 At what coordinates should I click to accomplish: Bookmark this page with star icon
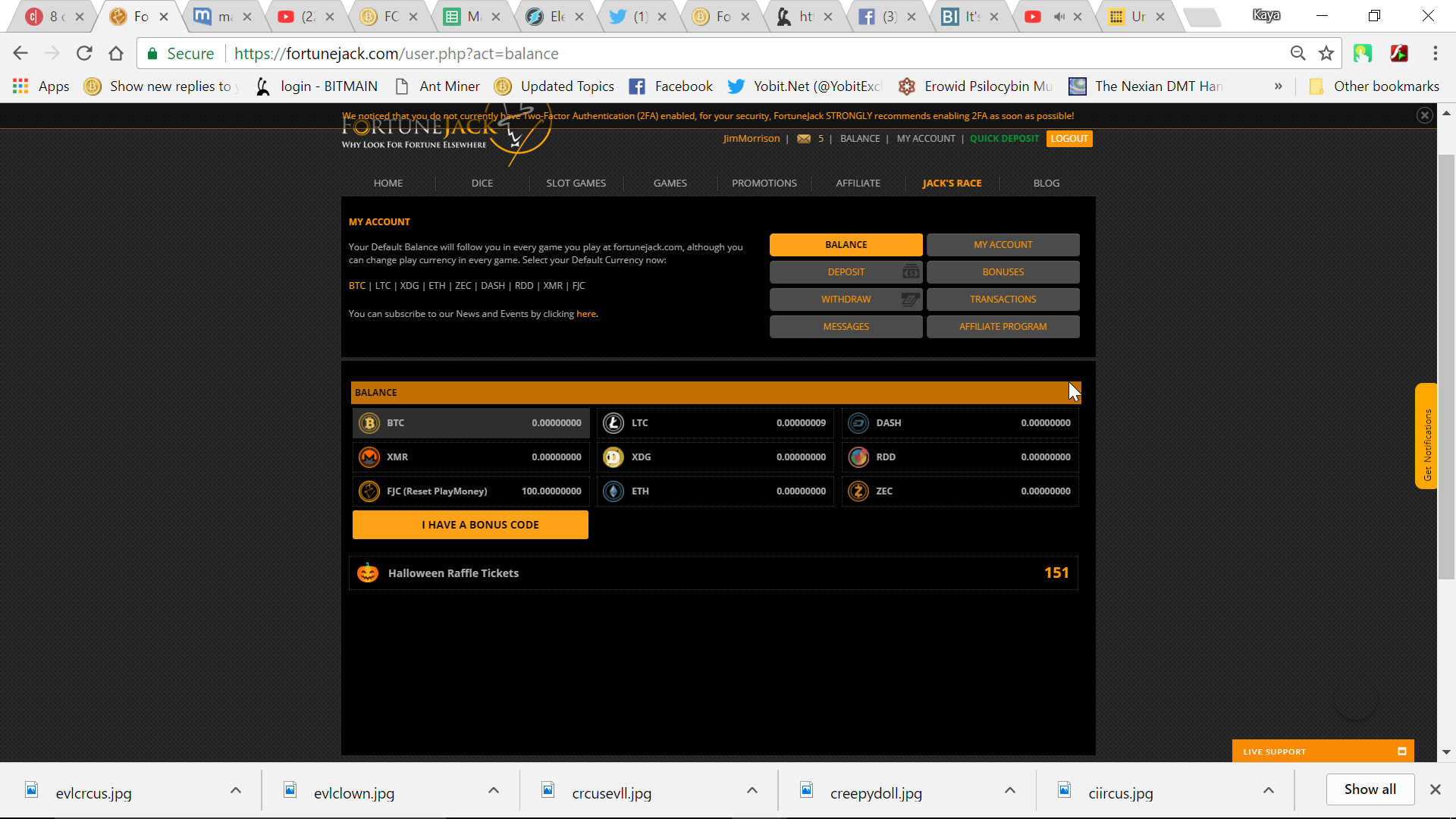pos(1326,53)
